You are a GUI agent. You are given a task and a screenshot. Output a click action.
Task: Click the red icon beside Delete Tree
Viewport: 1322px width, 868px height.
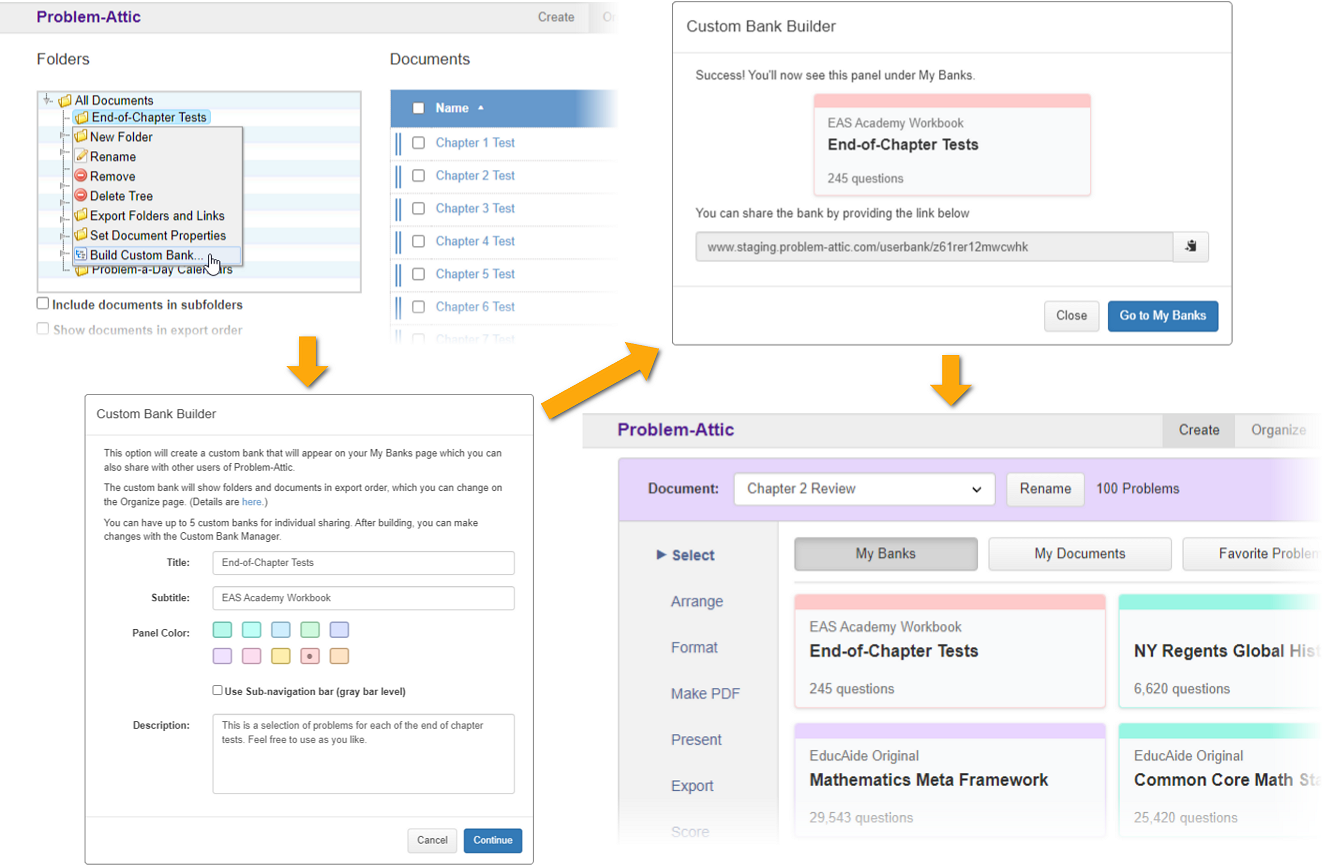[x=81, y=196]
